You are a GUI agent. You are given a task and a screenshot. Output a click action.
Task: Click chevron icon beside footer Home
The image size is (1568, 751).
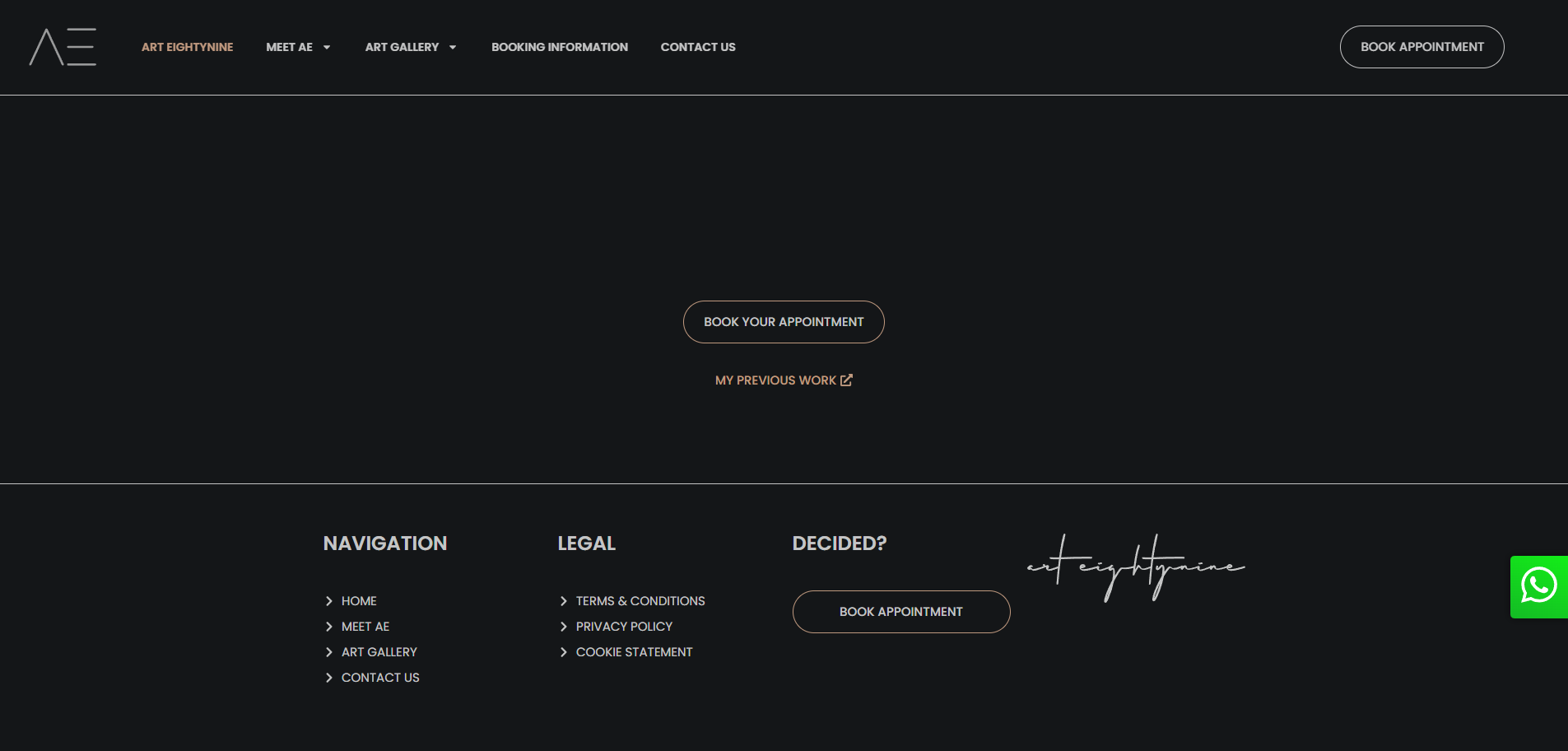coord(329,601)
